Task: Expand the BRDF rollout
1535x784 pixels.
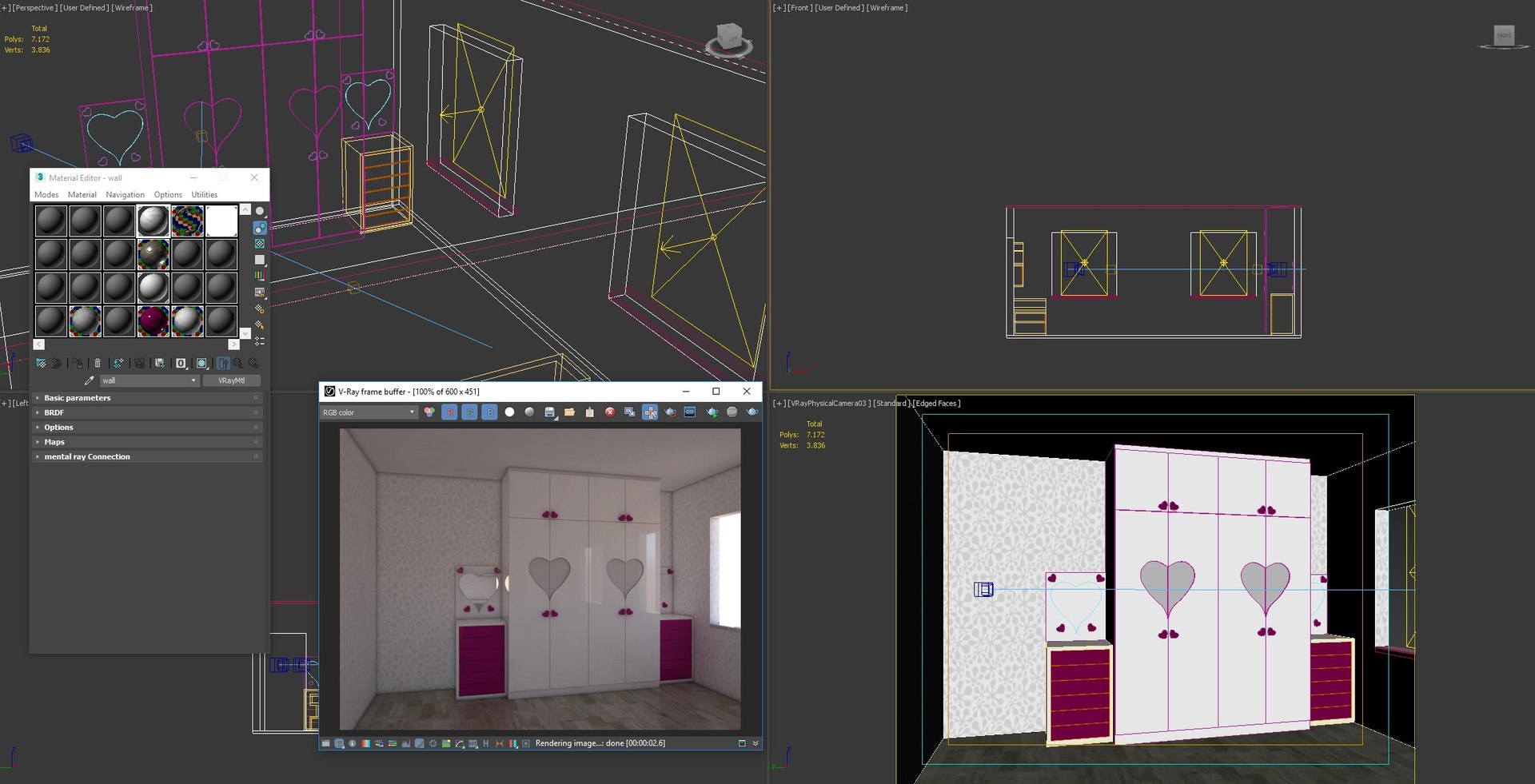Action: tap(147, 412)
